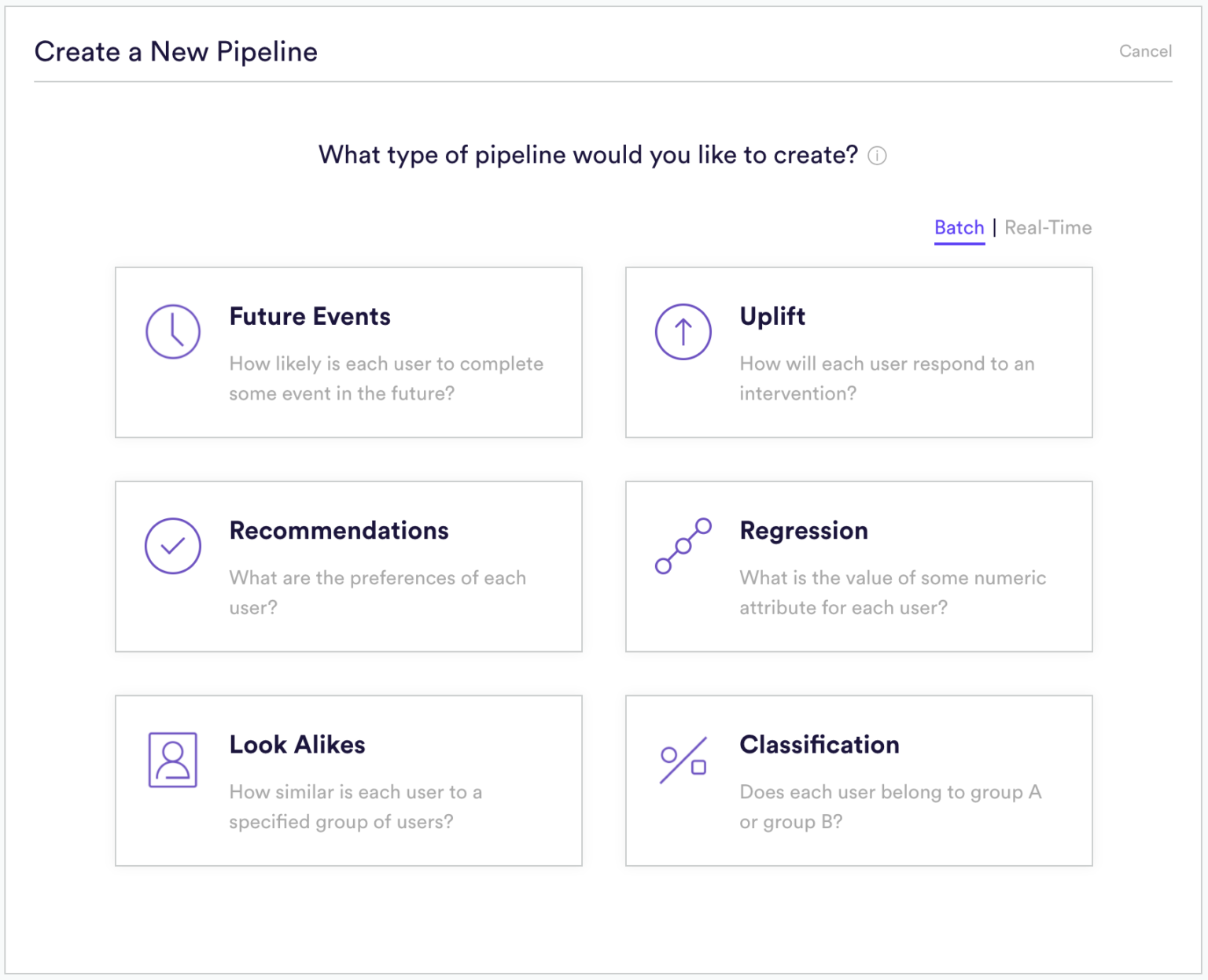Viewport: 1208px width, 980px height.
Task: Click the percent-style Classification icon
Action: click(683, 760)
